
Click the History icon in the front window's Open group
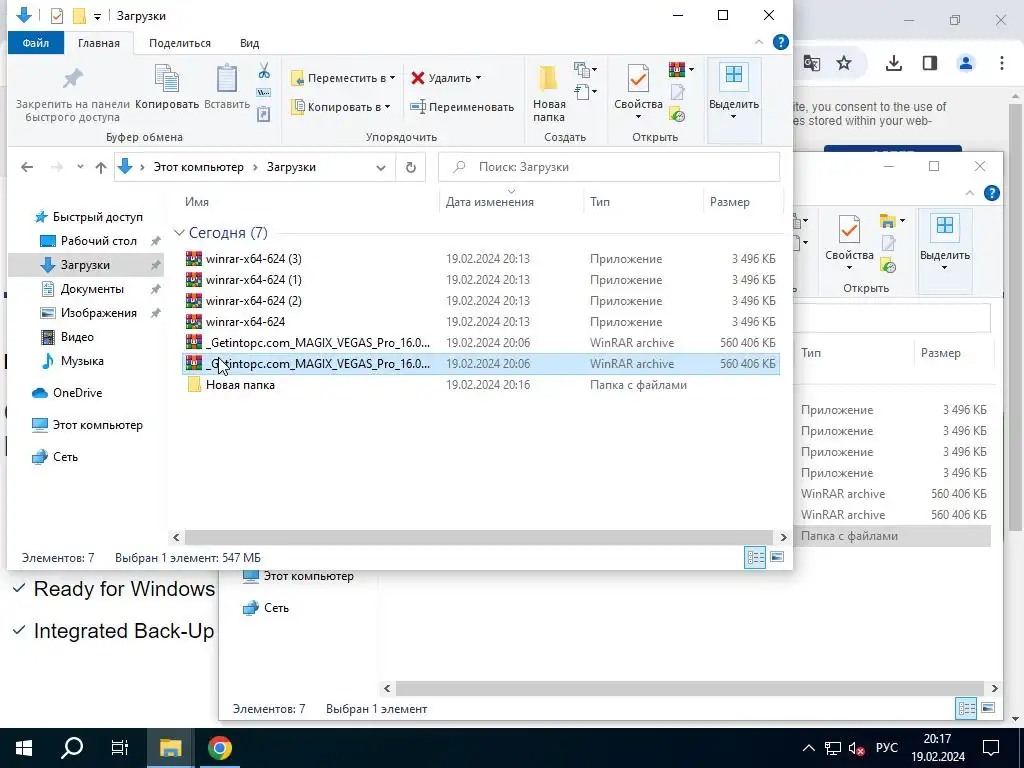click(677, 115)
